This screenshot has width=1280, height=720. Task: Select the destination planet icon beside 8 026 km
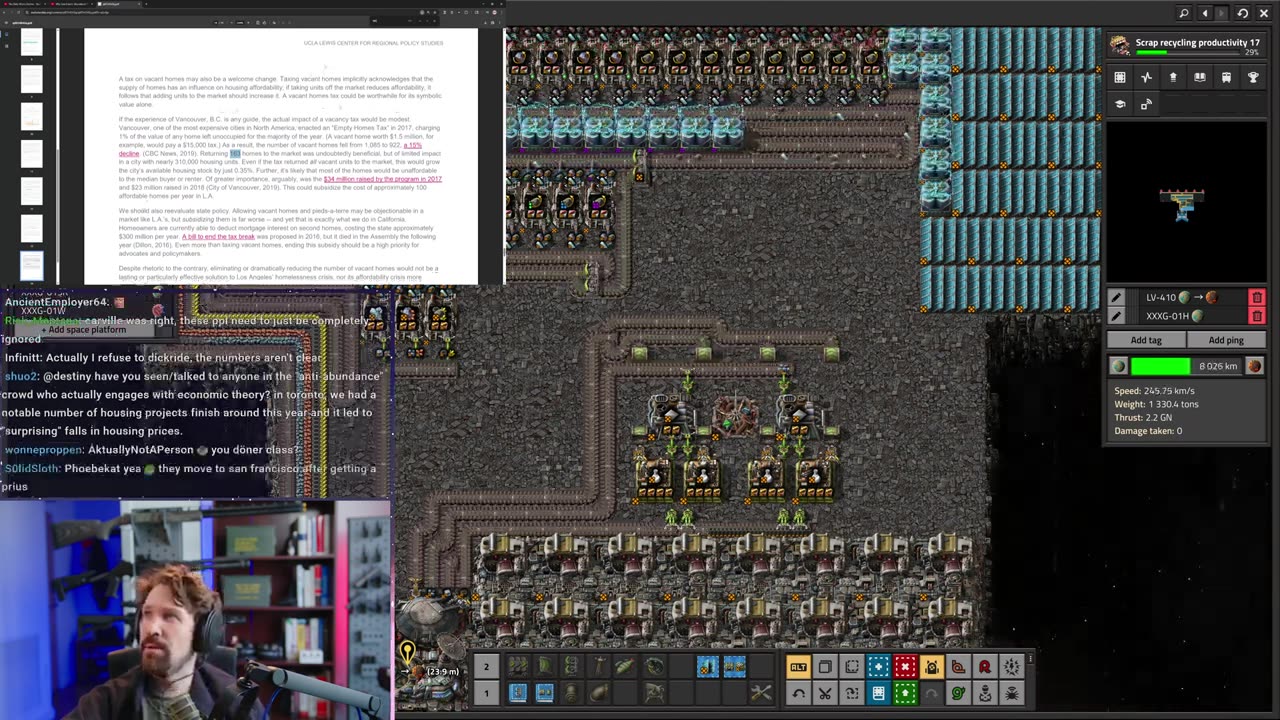point(1254,366)
